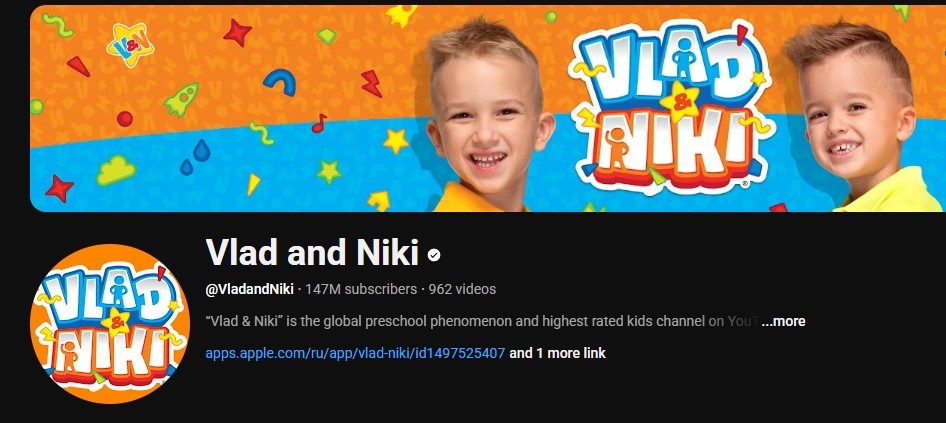The width and height of the screenshot is (946, 423).
Task: Click the large Vlad & Niki banner logo
Action: [x=670, y=106]
